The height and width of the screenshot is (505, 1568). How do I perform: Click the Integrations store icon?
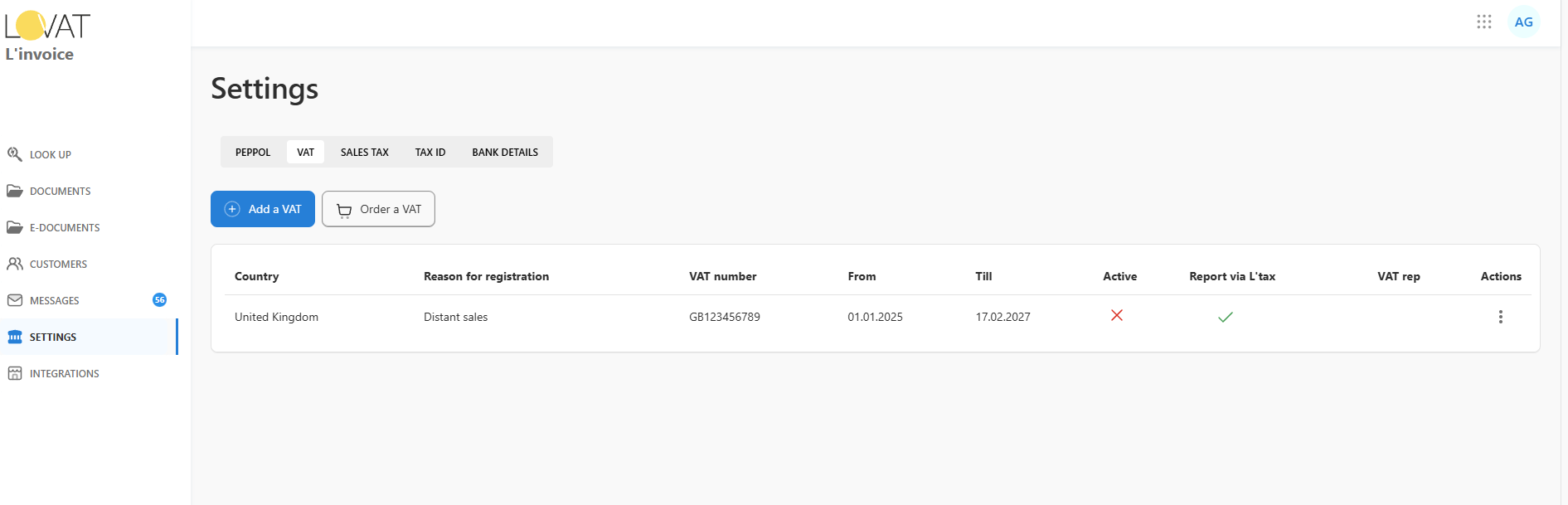15,373
